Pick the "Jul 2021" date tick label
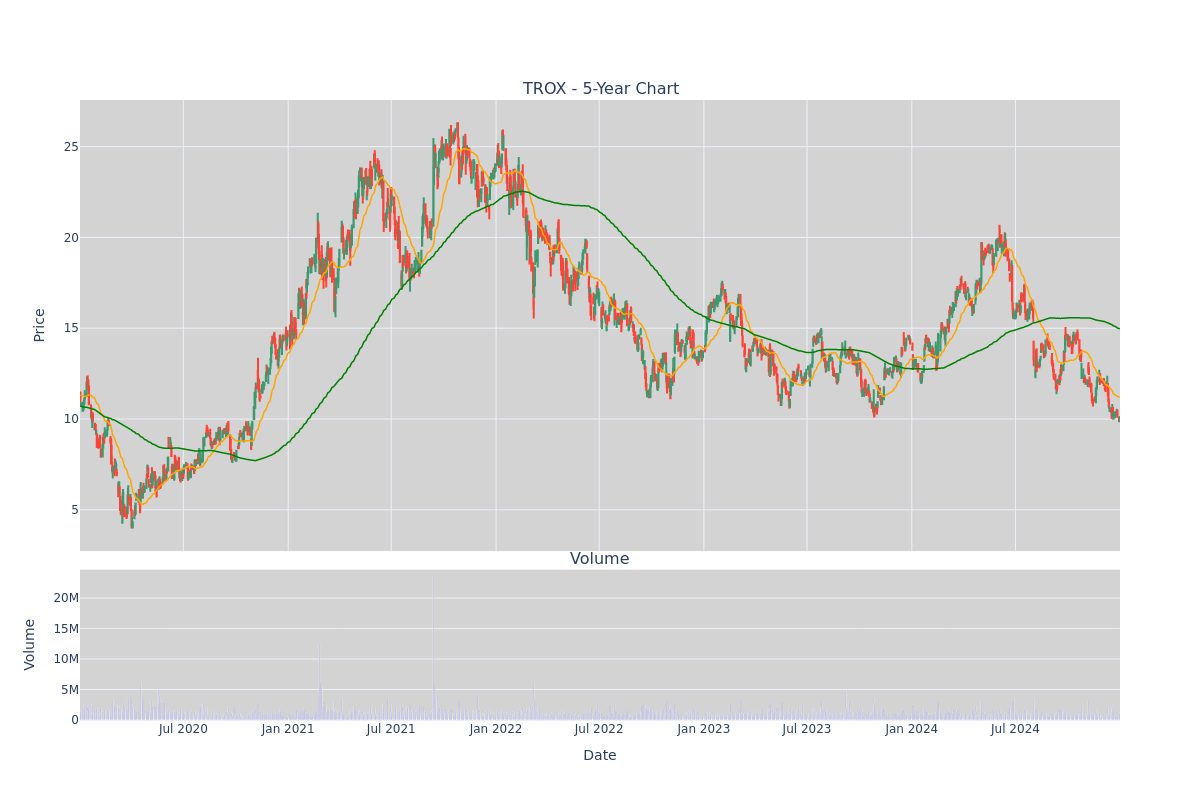1200x800 pixels. [391, 729]
